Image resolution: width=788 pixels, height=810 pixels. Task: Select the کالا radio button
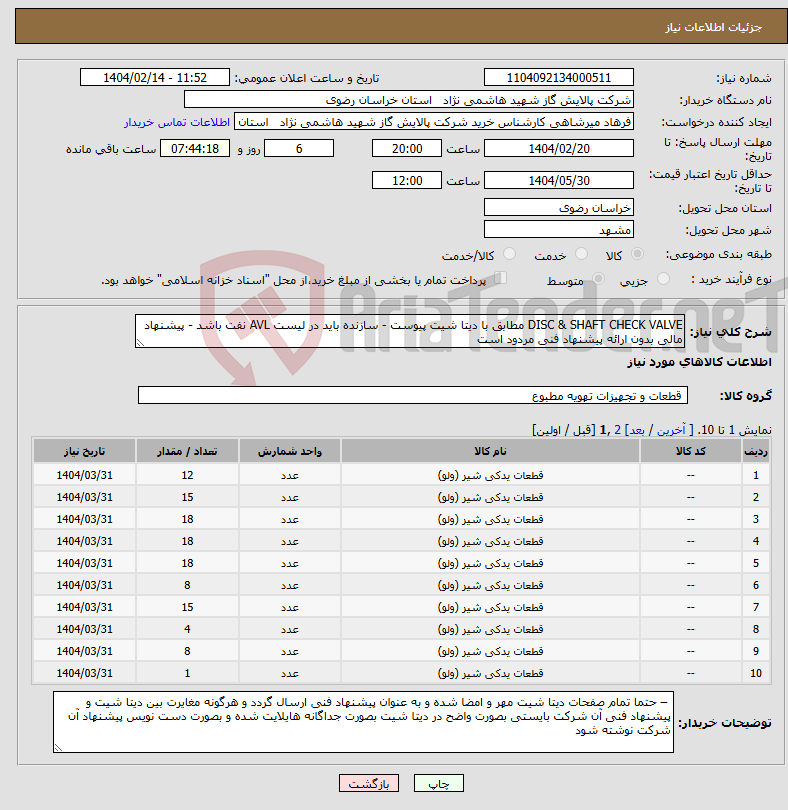[x=638, y=254]
